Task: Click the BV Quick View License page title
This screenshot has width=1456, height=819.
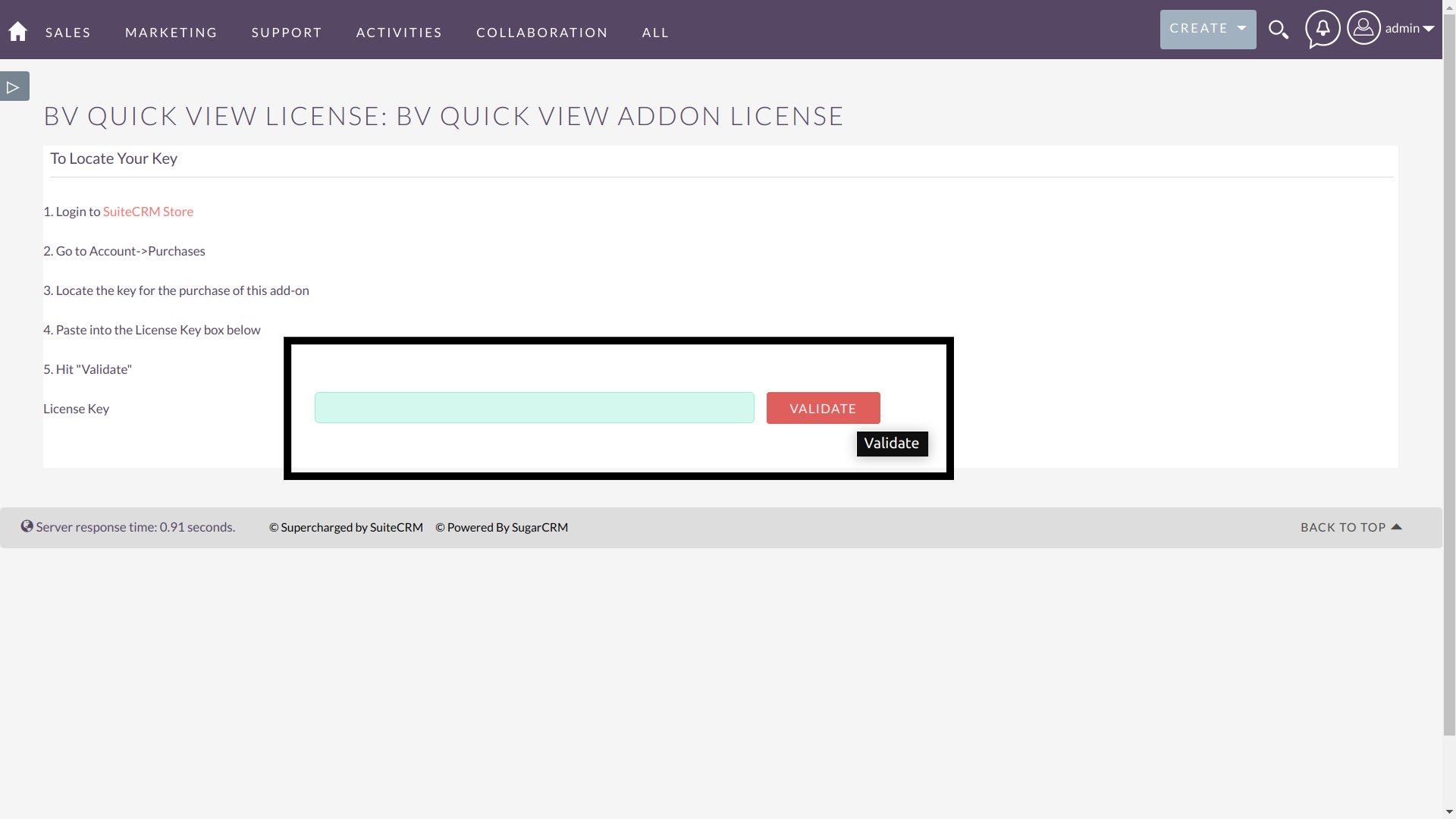Action: (444, 116)
